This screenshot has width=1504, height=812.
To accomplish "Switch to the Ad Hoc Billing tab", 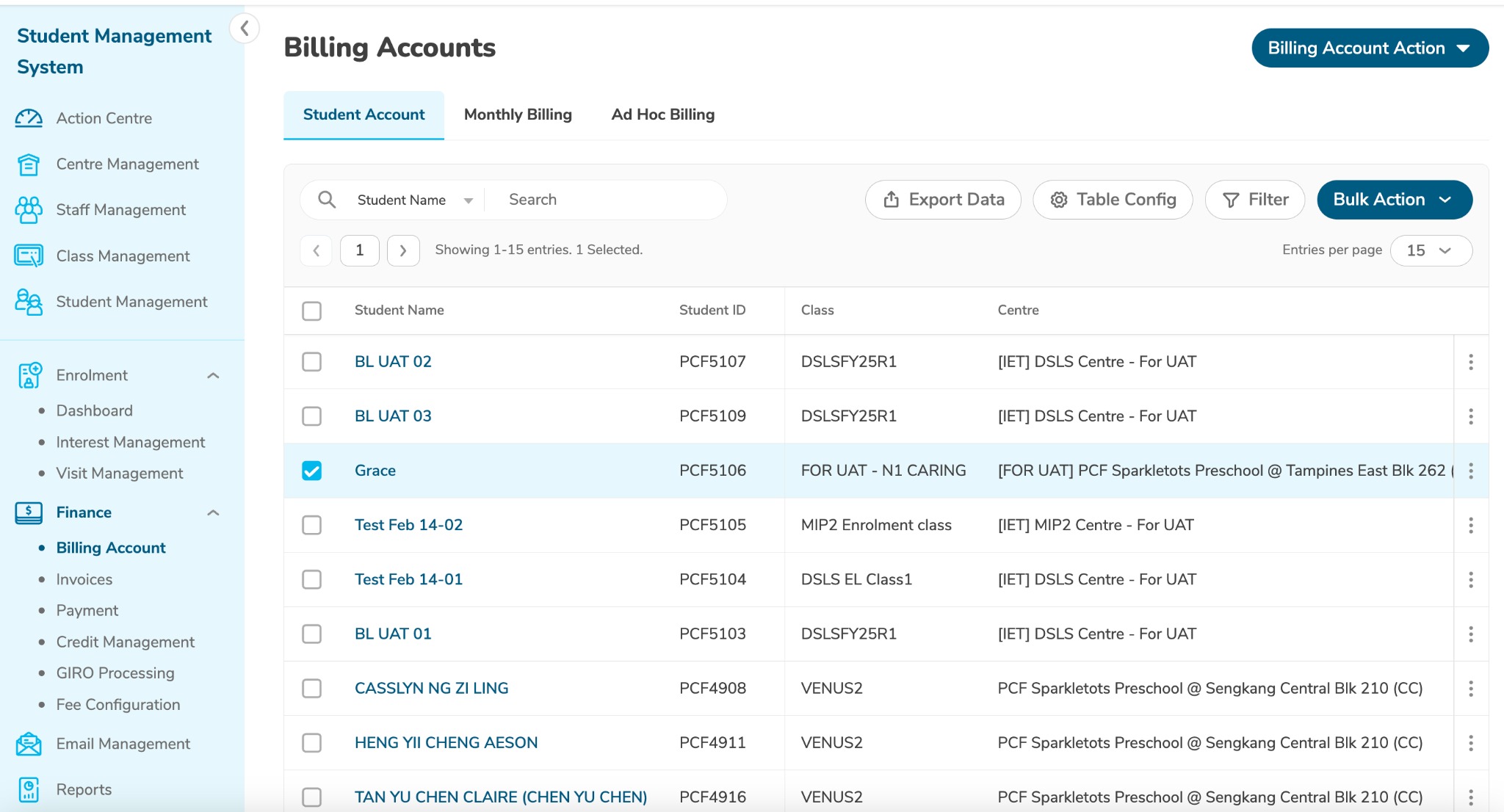I will tap(662, 115).
